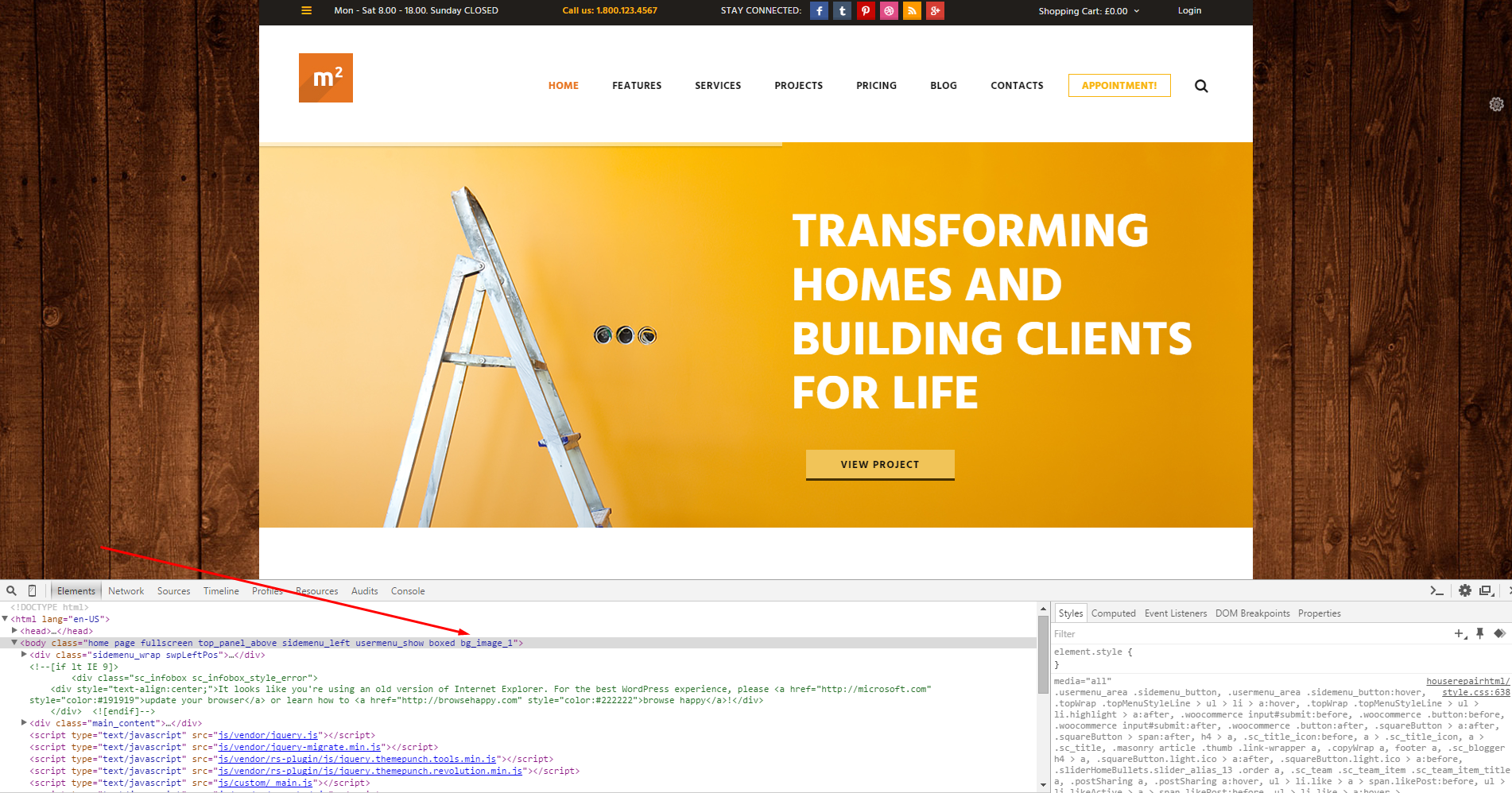Expand the main_content div node
Viewport: 1512px width, 793px height.
(x=24, y=723)
